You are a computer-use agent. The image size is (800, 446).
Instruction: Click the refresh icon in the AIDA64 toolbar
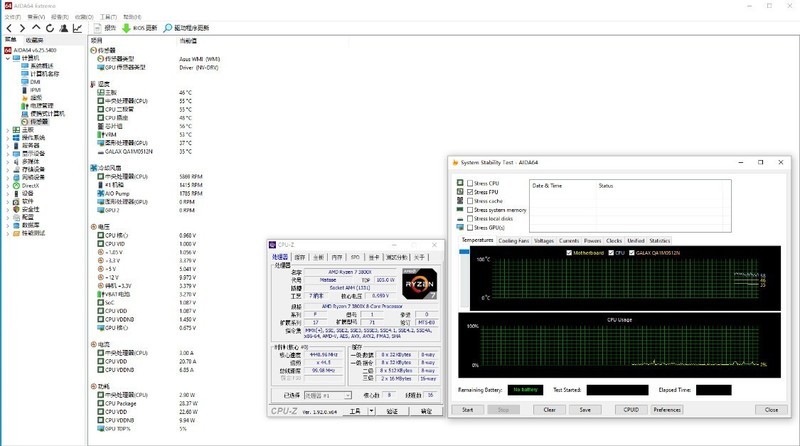(49, 28)
